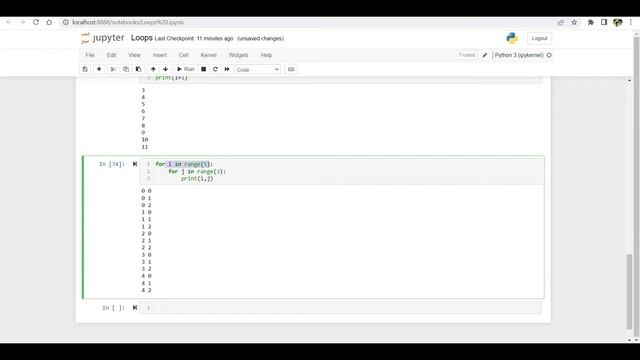Image resolution: width=640 pixels, height=360 pixels.
Task: Open the Help menu
Action: tap(266, 55)
